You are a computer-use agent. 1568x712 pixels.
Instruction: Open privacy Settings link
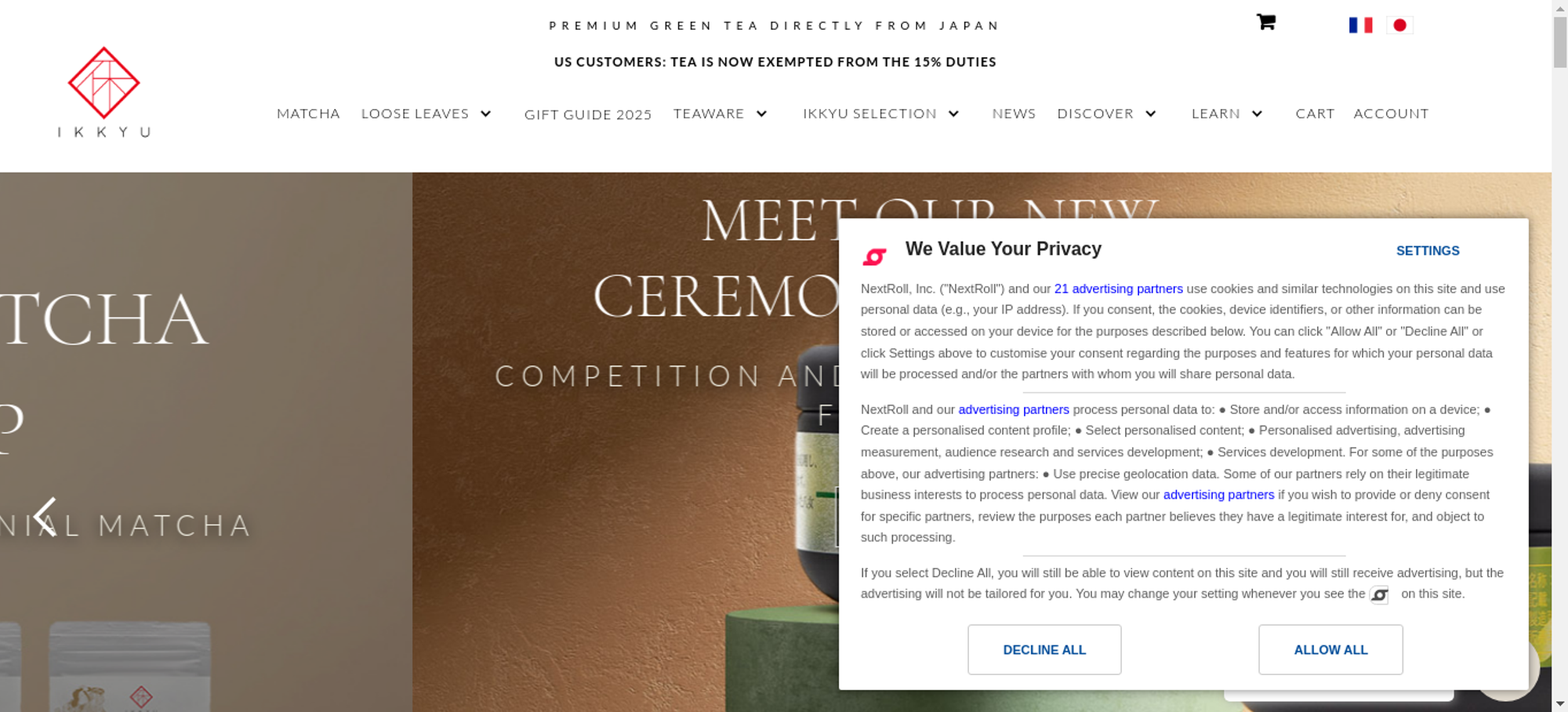pos(1427,251)
